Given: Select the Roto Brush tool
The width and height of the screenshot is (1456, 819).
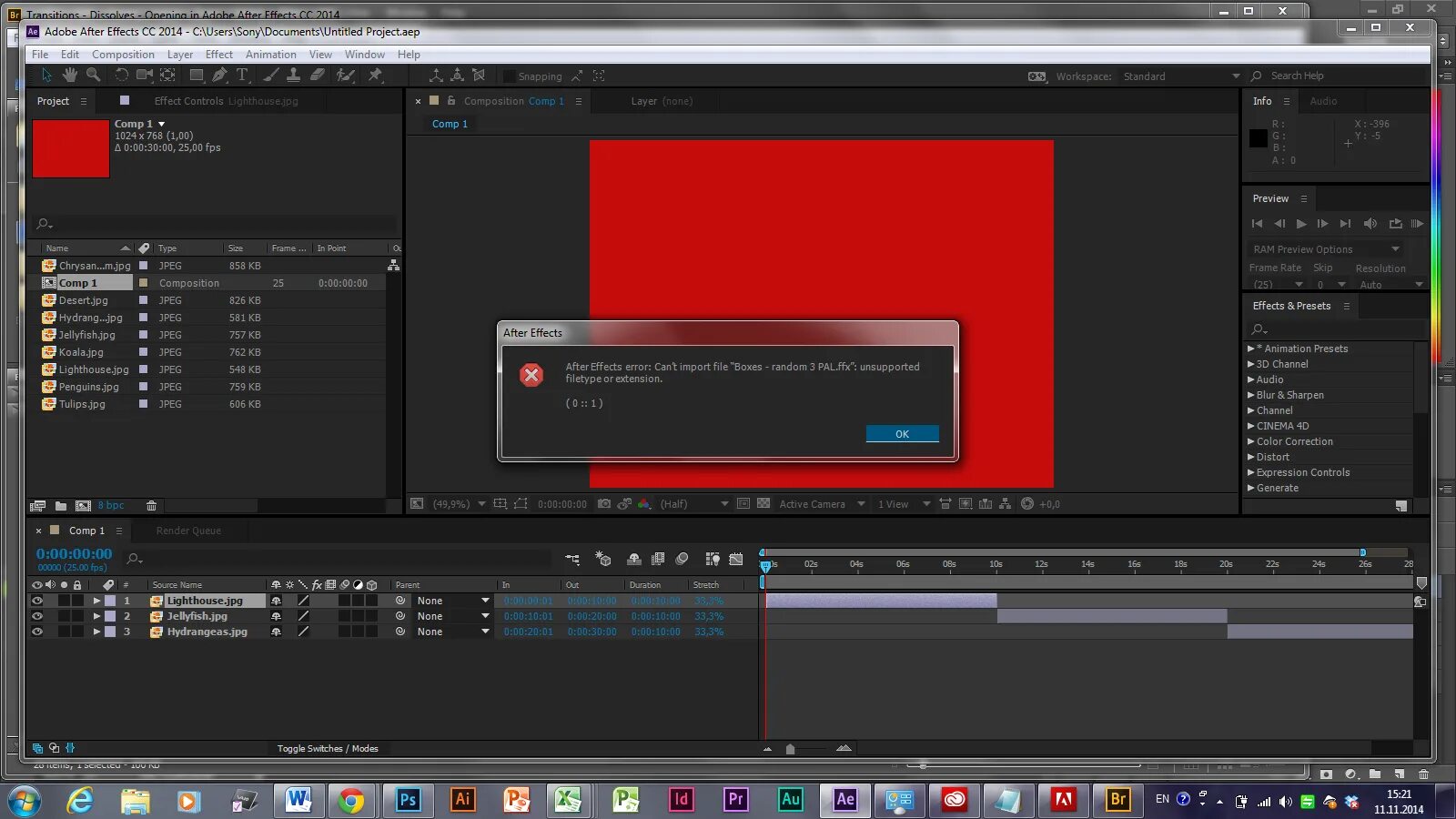Looking at the screenshot, I should coord(346,76).
